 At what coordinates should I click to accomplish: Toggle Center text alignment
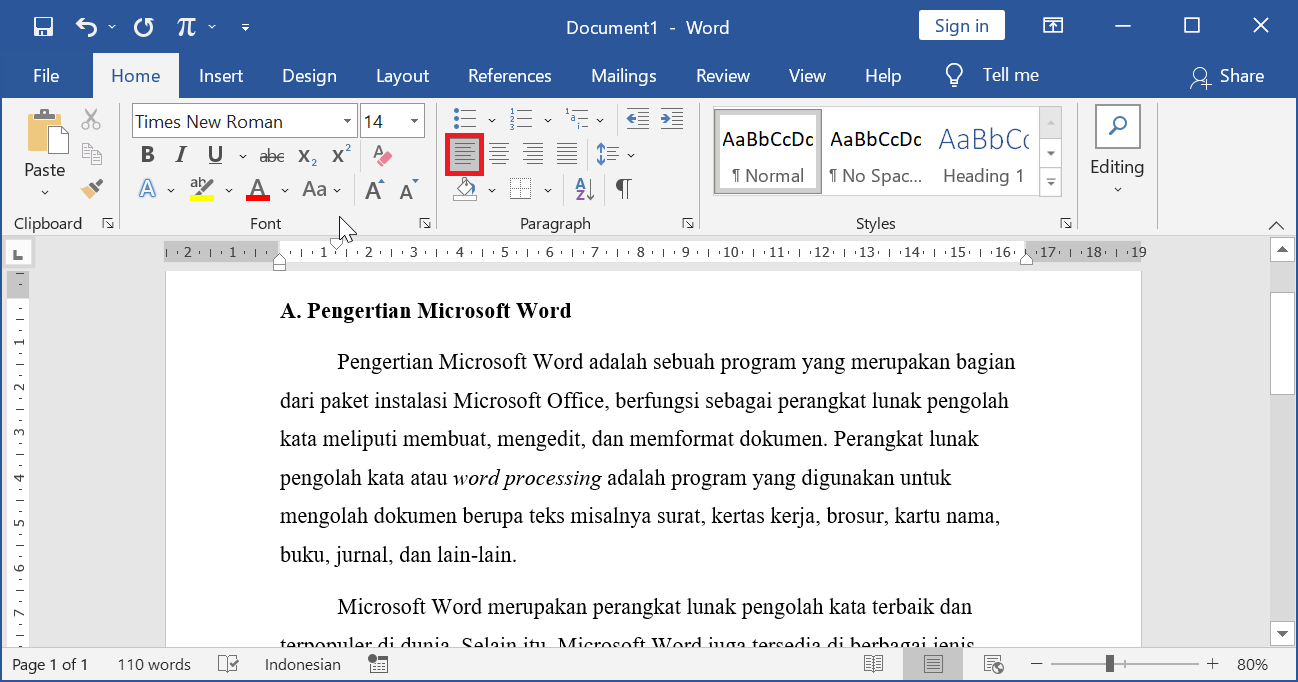[x=499, y=154]
